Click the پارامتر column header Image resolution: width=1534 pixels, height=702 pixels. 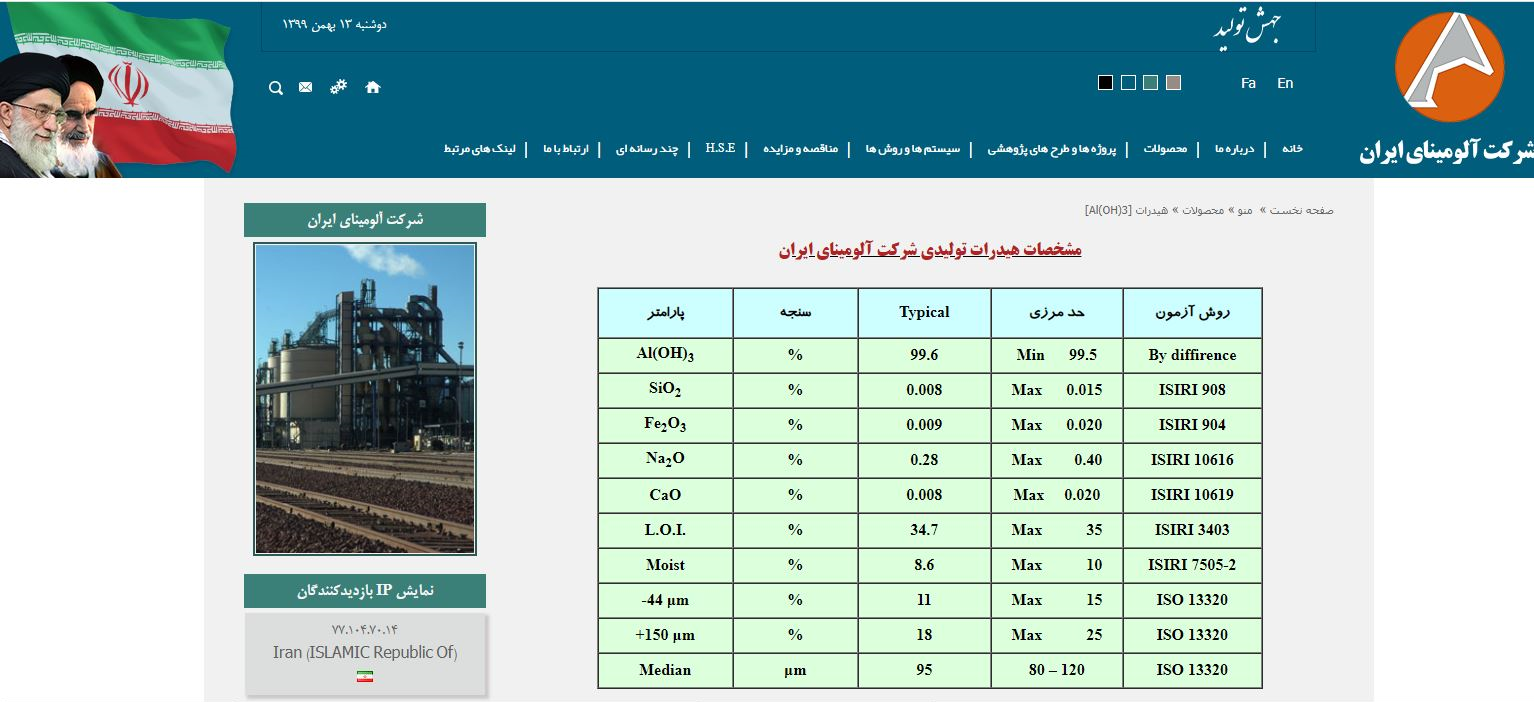coord(665,312)
